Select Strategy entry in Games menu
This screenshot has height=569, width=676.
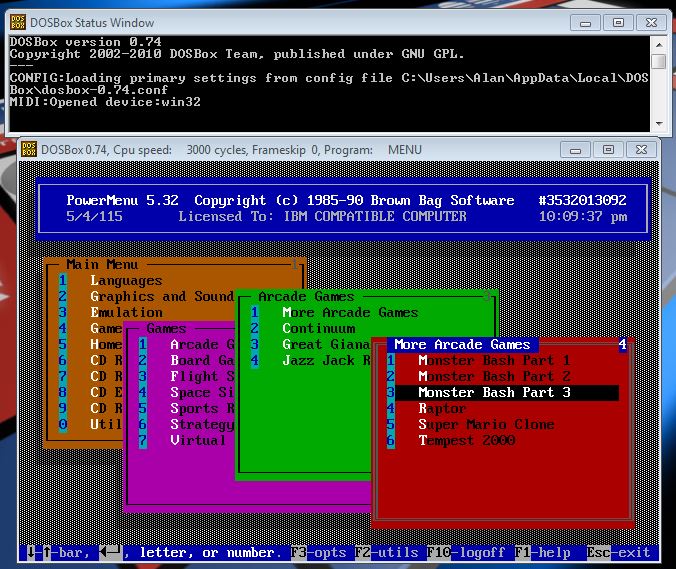click(202, 424)
